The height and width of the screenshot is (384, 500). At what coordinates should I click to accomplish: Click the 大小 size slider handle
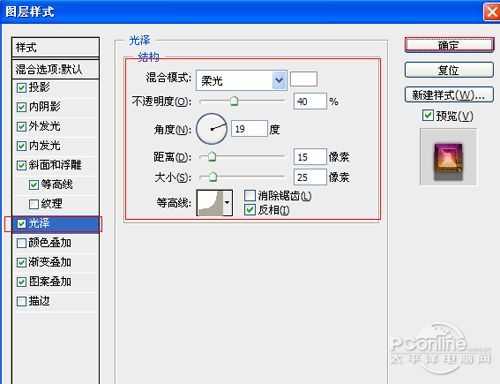[213, 177]
